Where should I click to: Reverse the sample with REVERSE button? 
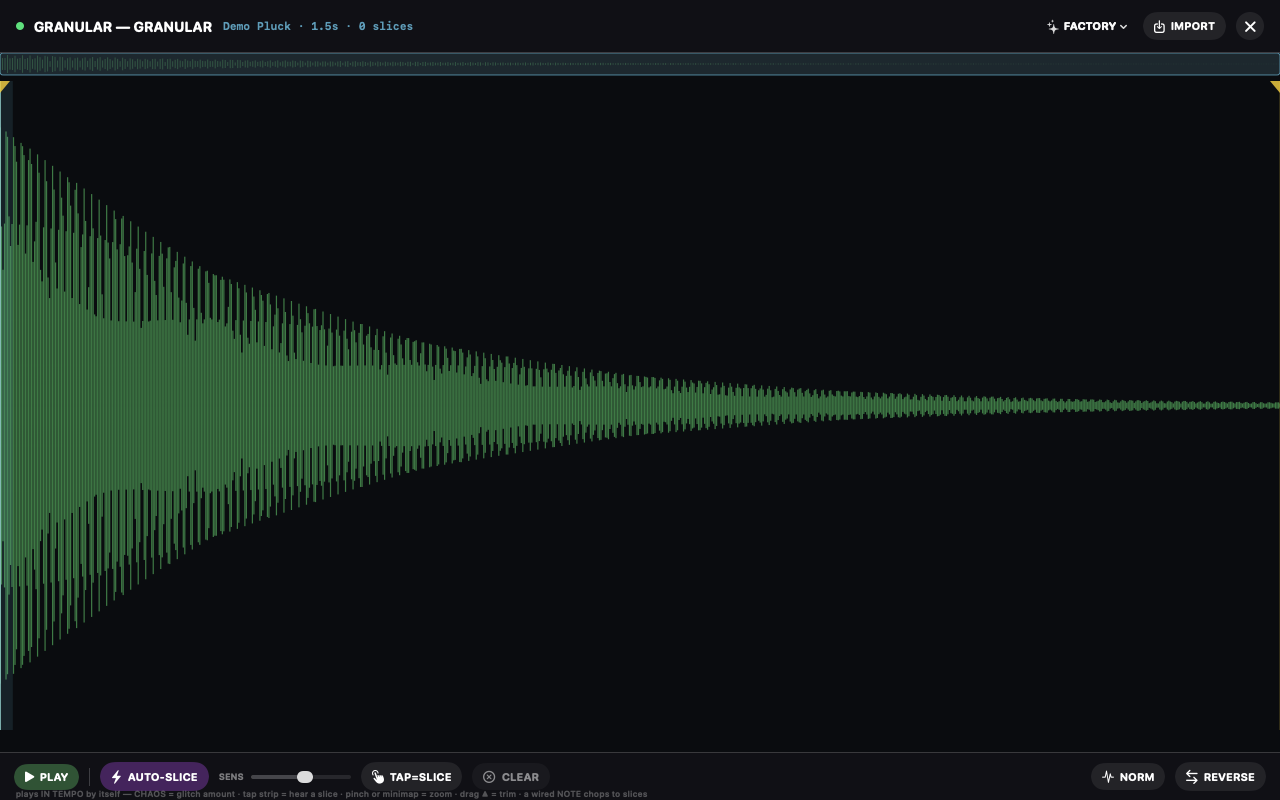1220,777
